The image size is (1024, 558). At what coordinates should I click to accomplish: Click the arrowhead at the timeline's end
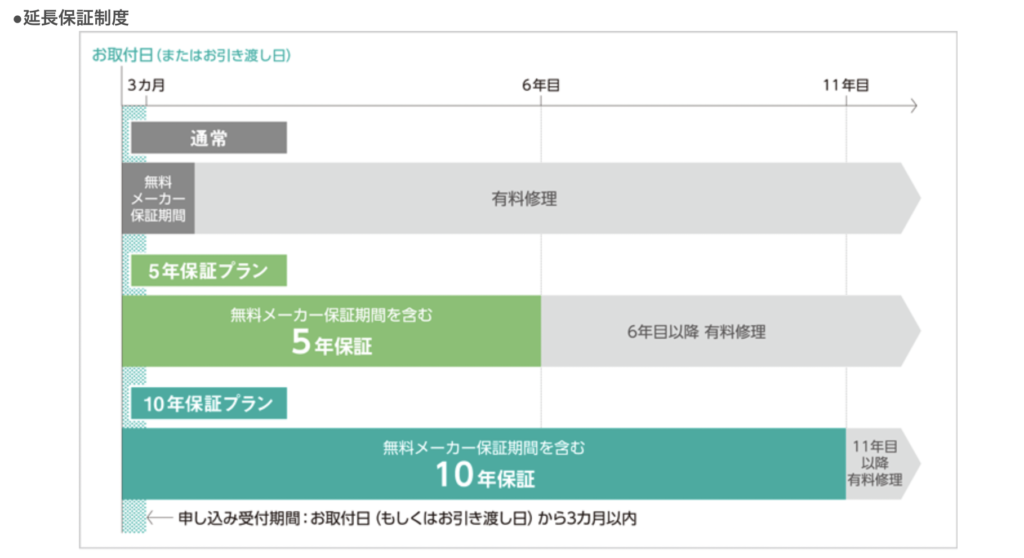click(913, 105)
